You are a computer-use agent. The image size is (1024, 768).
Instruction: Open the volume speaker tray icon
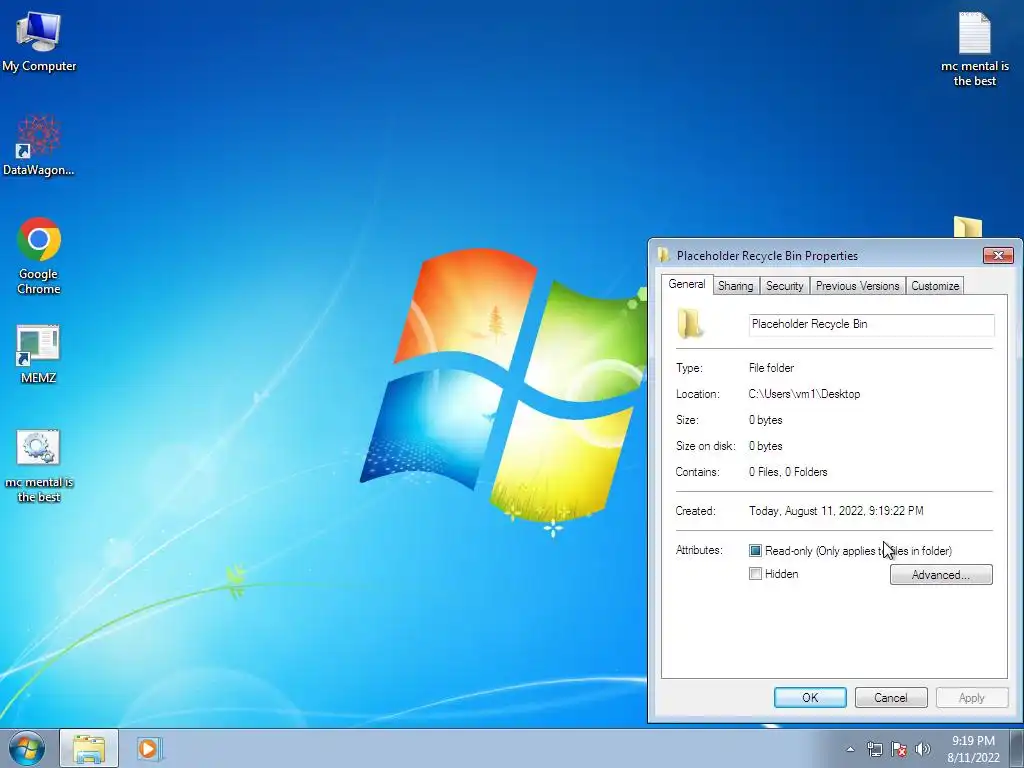[923, 749]
